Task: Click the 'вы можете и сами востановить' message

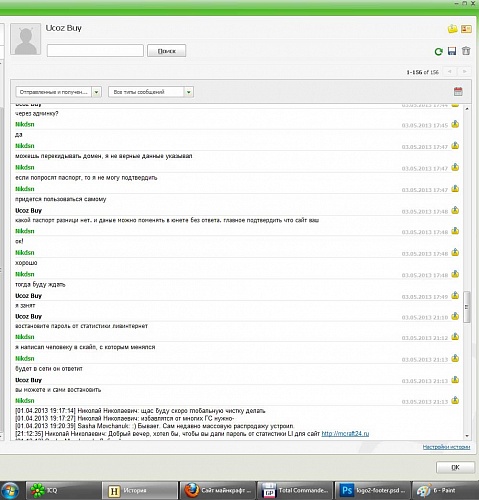Action: [x=58, y=390]
